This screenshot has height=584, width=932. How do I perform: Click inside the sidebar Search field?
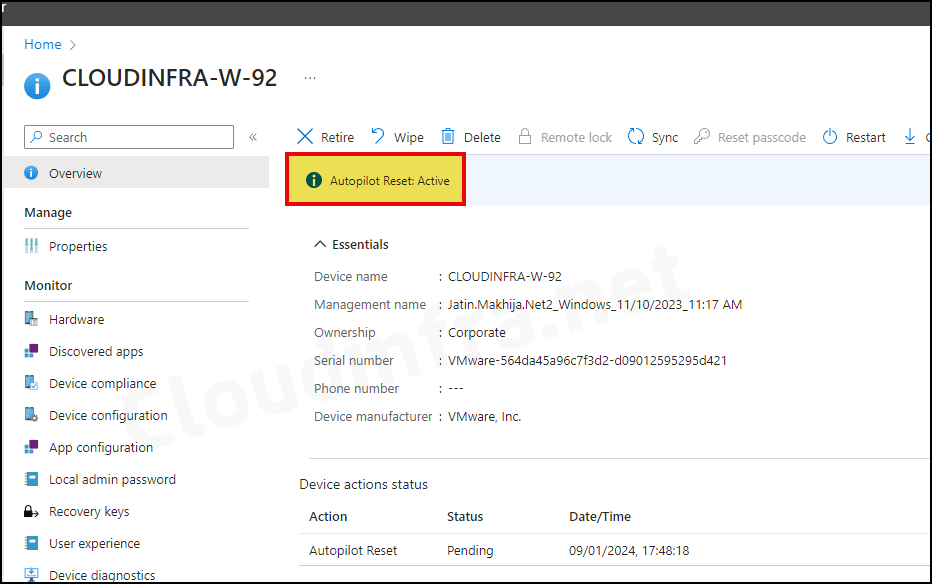(128, 136)
